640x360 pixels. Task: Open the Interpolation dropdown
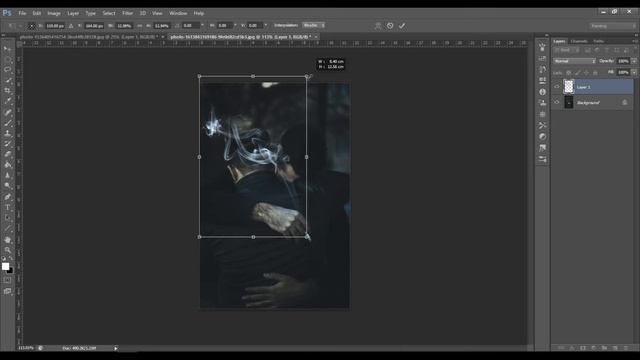[313, 25]
